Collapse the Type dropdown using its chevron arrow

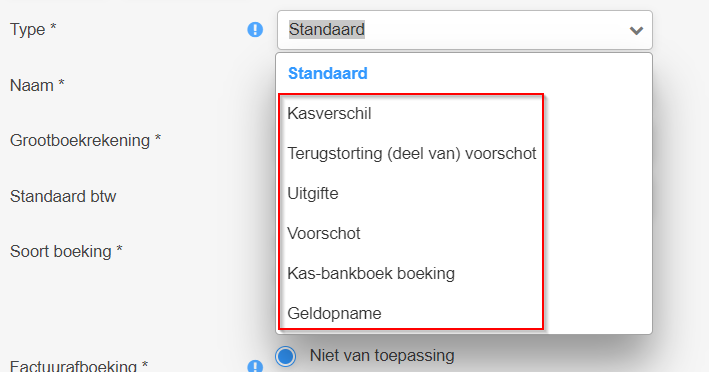636,30
